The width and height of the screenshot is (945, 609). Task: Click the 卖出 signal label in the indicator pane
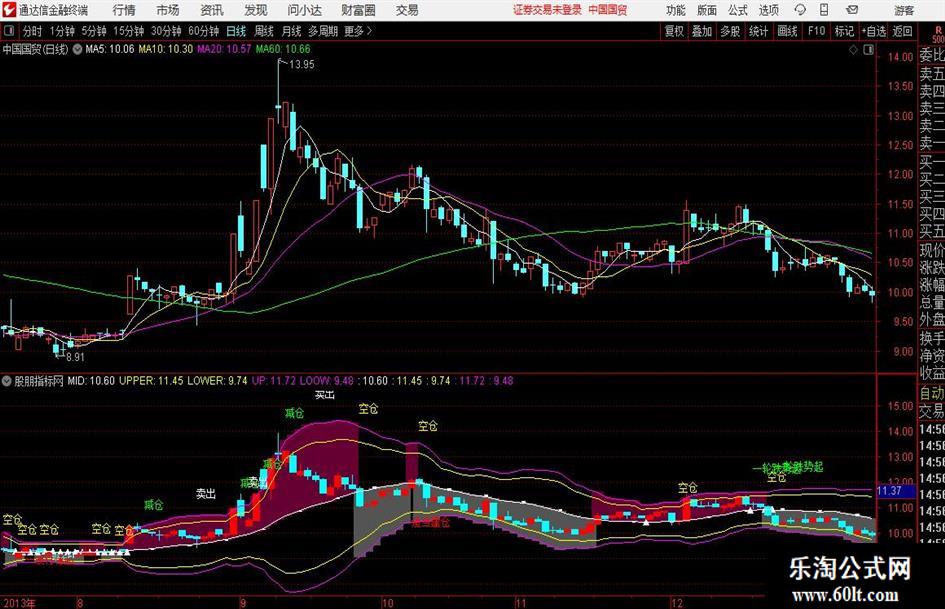tap(206, 494)
